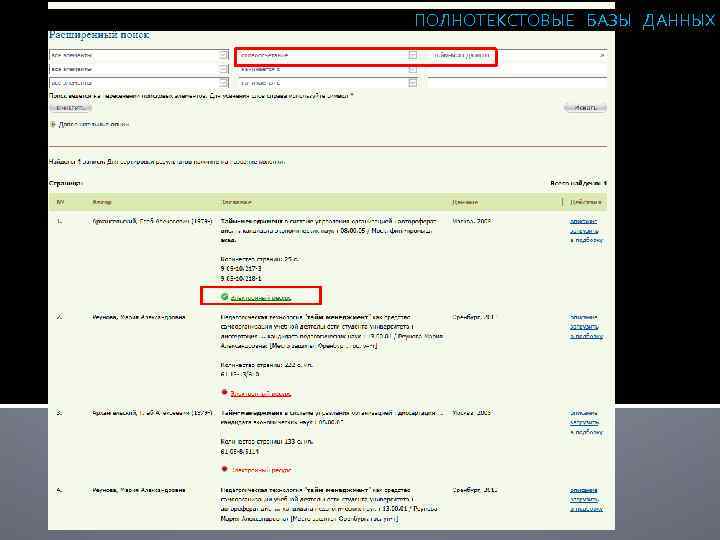
Task: Click the clear button below the search rows
Action: (71, 108)
